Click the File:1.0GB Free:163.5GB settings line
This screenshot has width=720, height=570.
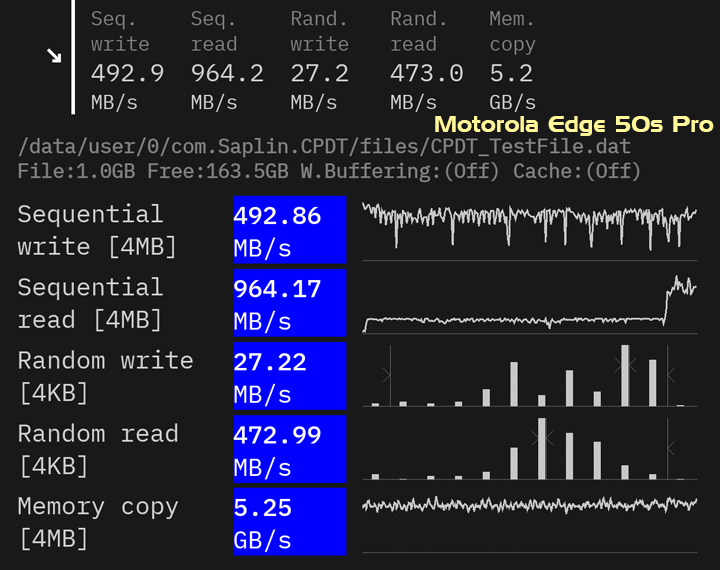[x=329, y=171]
